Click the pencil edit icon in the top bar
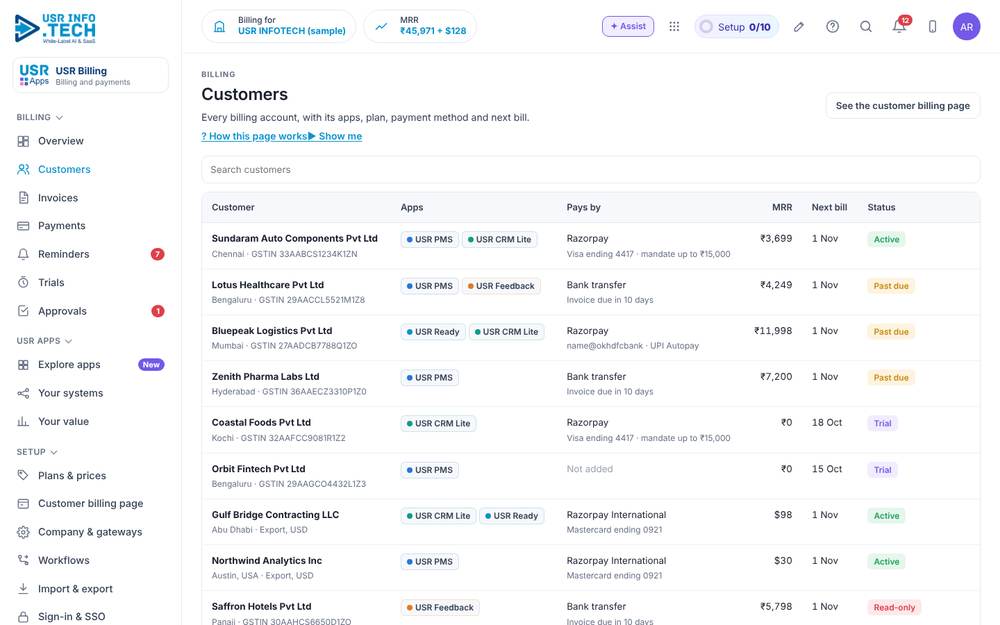Screen dimensions: 1000x625 pos(798,26)
